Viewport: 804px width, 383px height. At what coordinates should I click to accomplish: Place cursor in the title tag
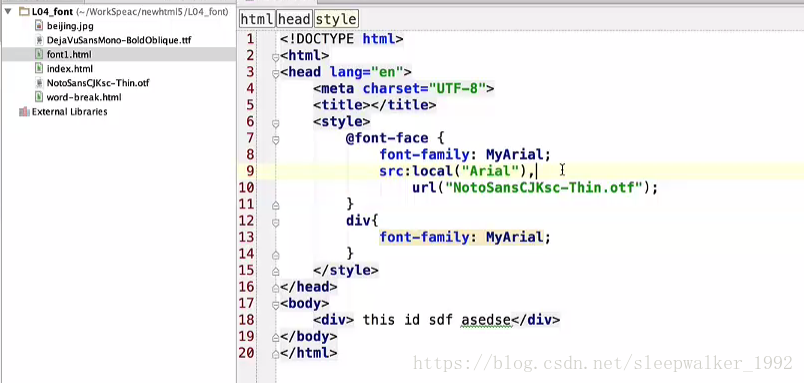click(375, 105)
